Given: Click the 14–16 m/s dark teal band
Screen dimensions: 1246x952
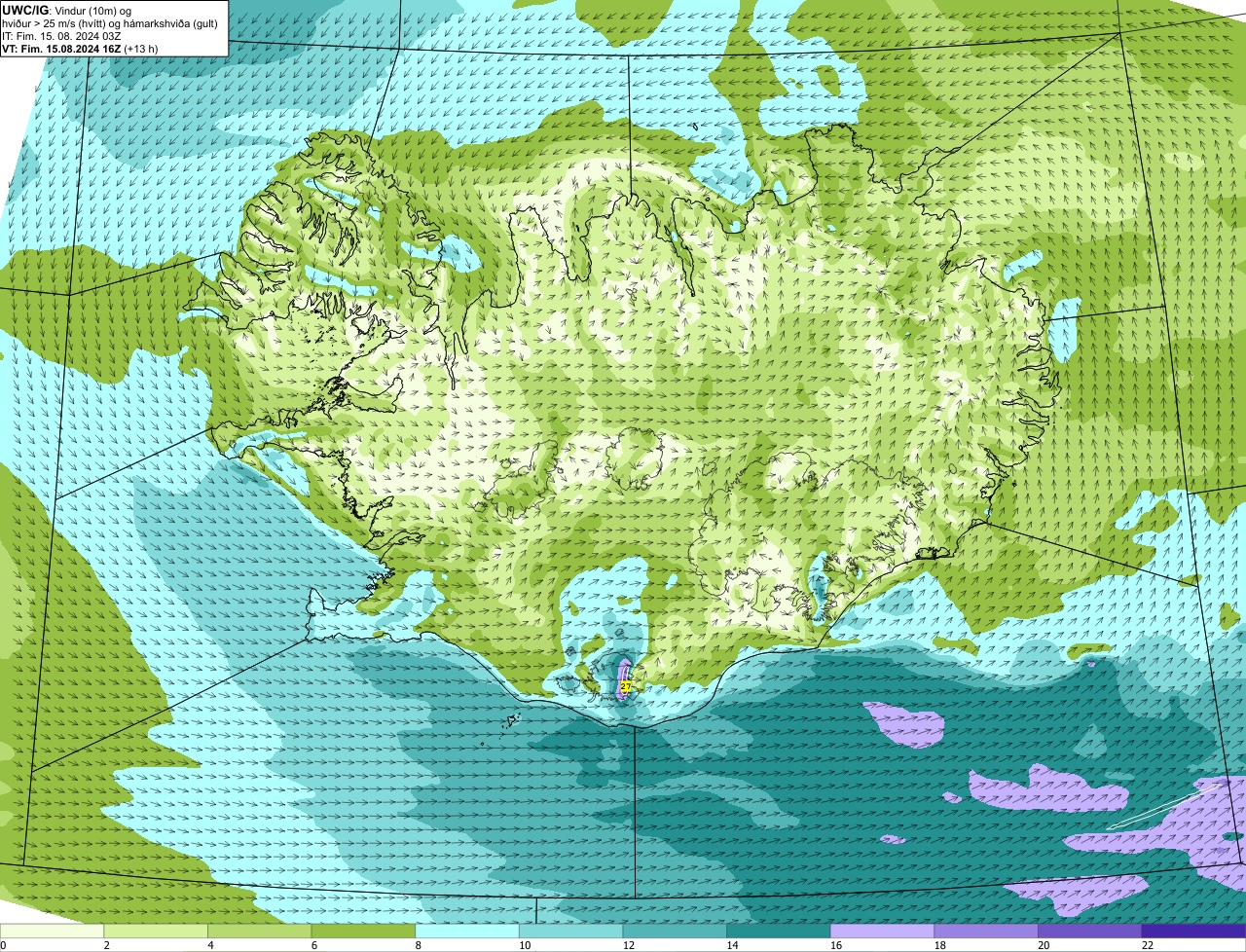Looking at the screenshot, I should tap(779, 931).
